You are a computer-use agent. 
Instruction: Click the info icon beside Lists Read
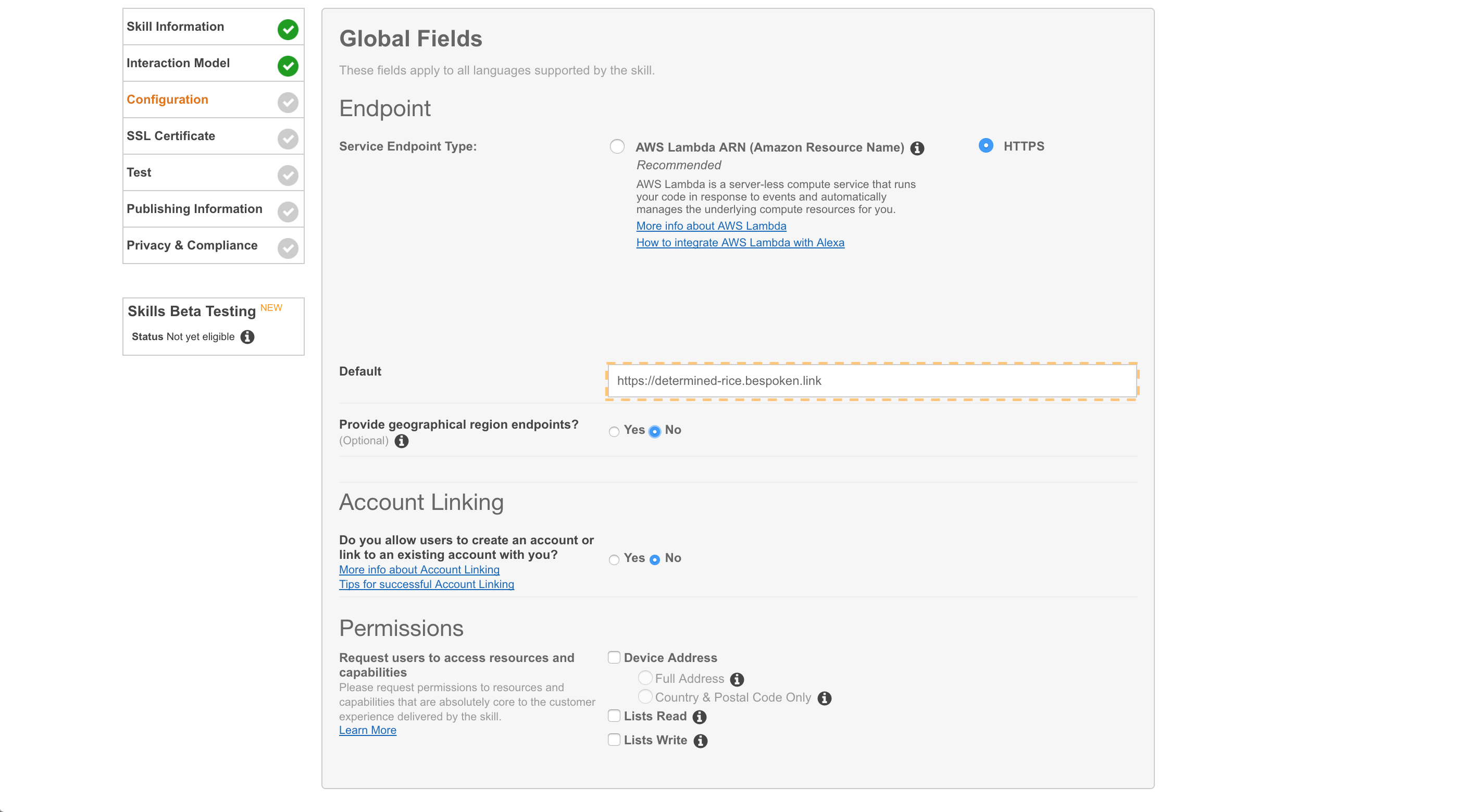[x=700, y=717]
